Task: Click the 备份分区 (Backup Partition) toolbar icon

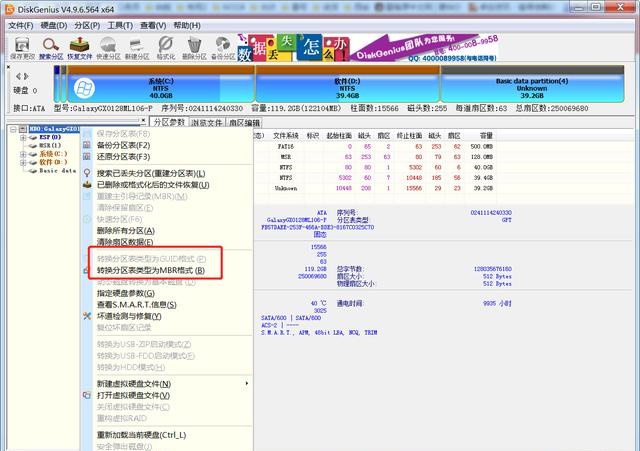Action: [224, 48]
